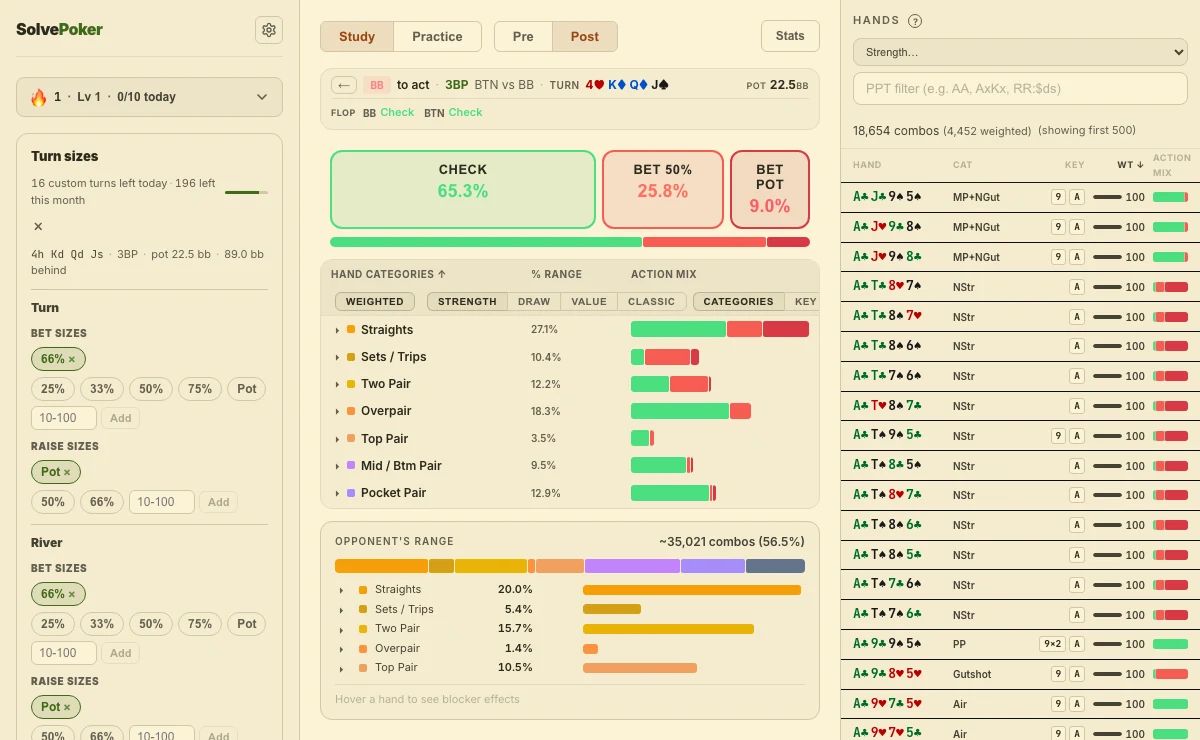Image resolution: width=1200 pixels, height=740 pixels.
Task: Expand Two Pair in Opponent's Range
Action: point(341,629)
